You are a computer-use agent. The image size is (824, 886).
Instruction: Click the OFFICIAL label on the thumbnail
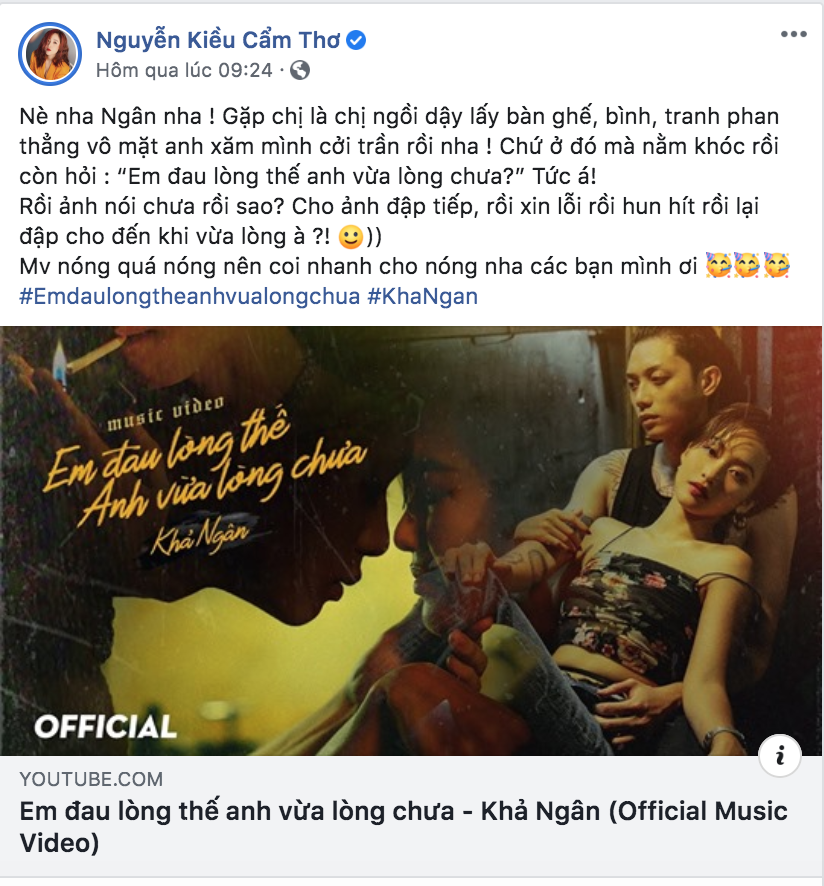click(x=106, y=727)
